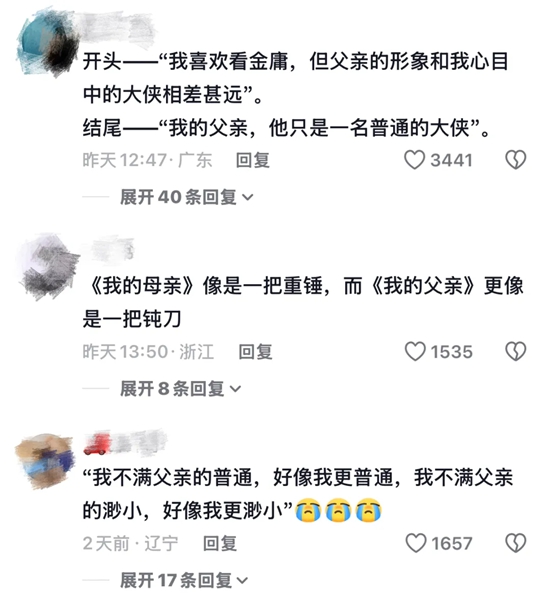The image size is (550, 595).
Task: Expand 展开17条回复 replies
Action: 184,580
